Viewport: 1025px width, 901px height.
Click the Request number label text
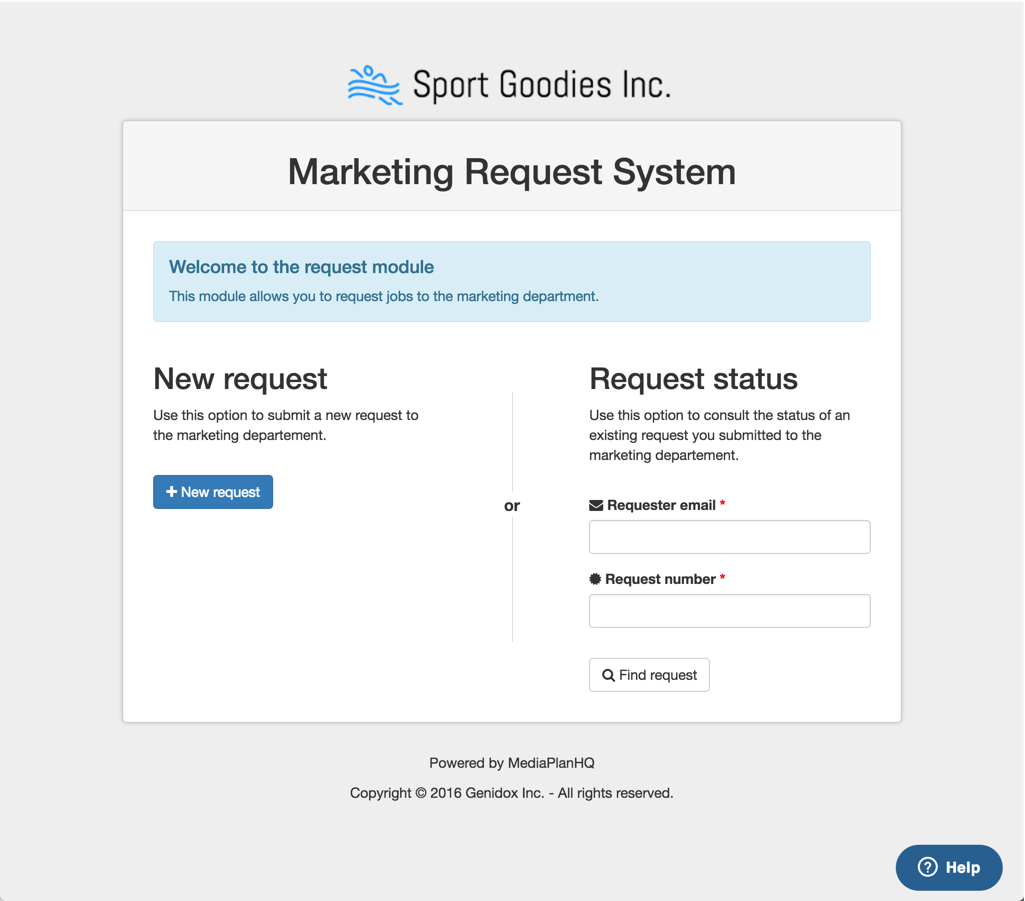coord(660,579)
